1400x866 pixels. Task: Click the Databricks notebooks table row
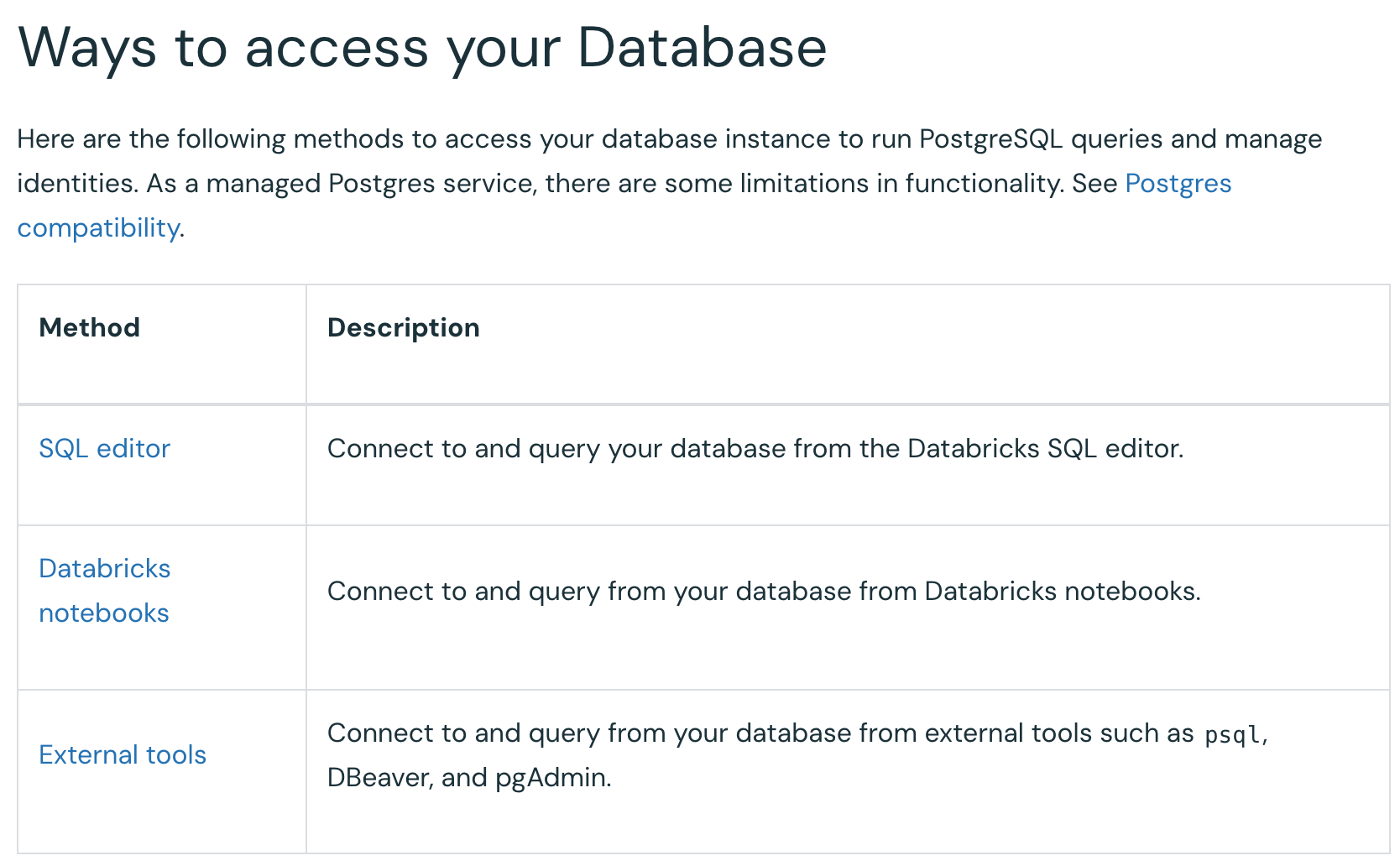[700, 606]
